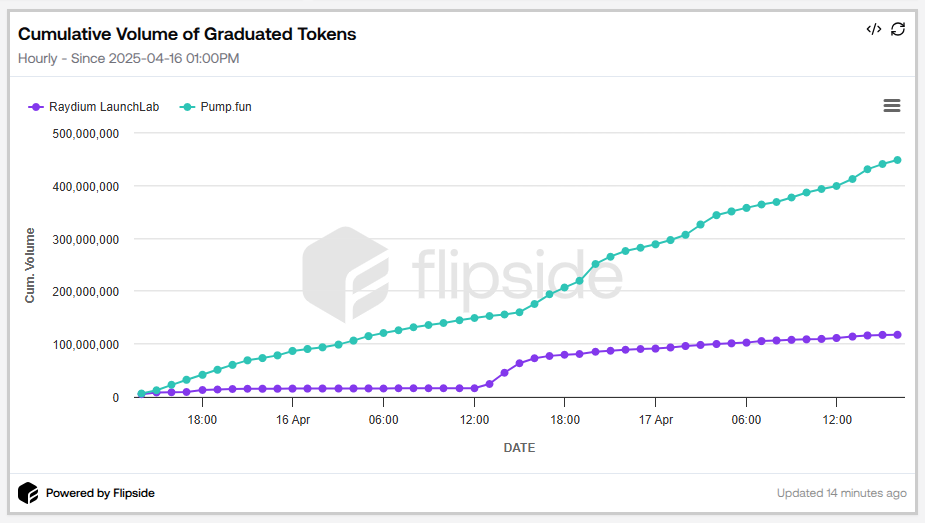925x523 pixels.
Task: Toggle Pump.fun series visibility
Action: click(x=226, y=107)
